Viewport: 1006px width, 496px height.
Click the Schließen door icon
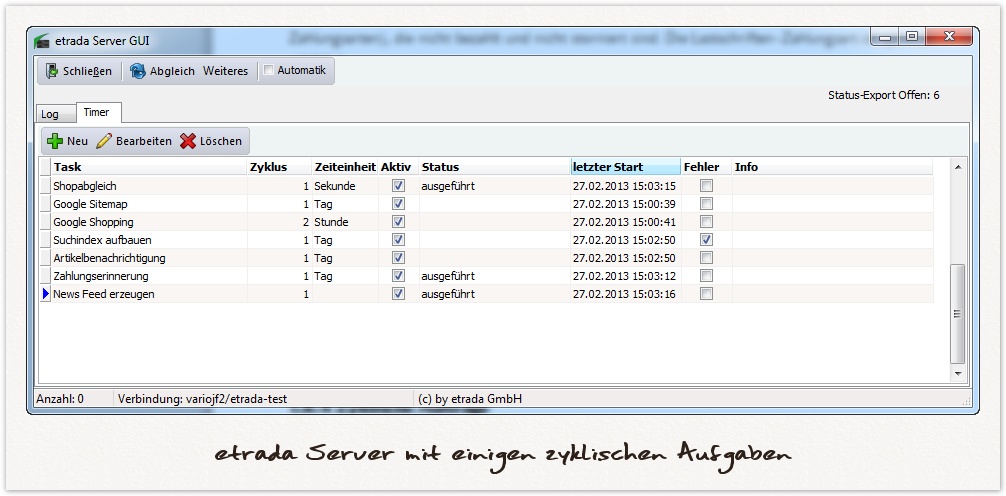[53, 71]
